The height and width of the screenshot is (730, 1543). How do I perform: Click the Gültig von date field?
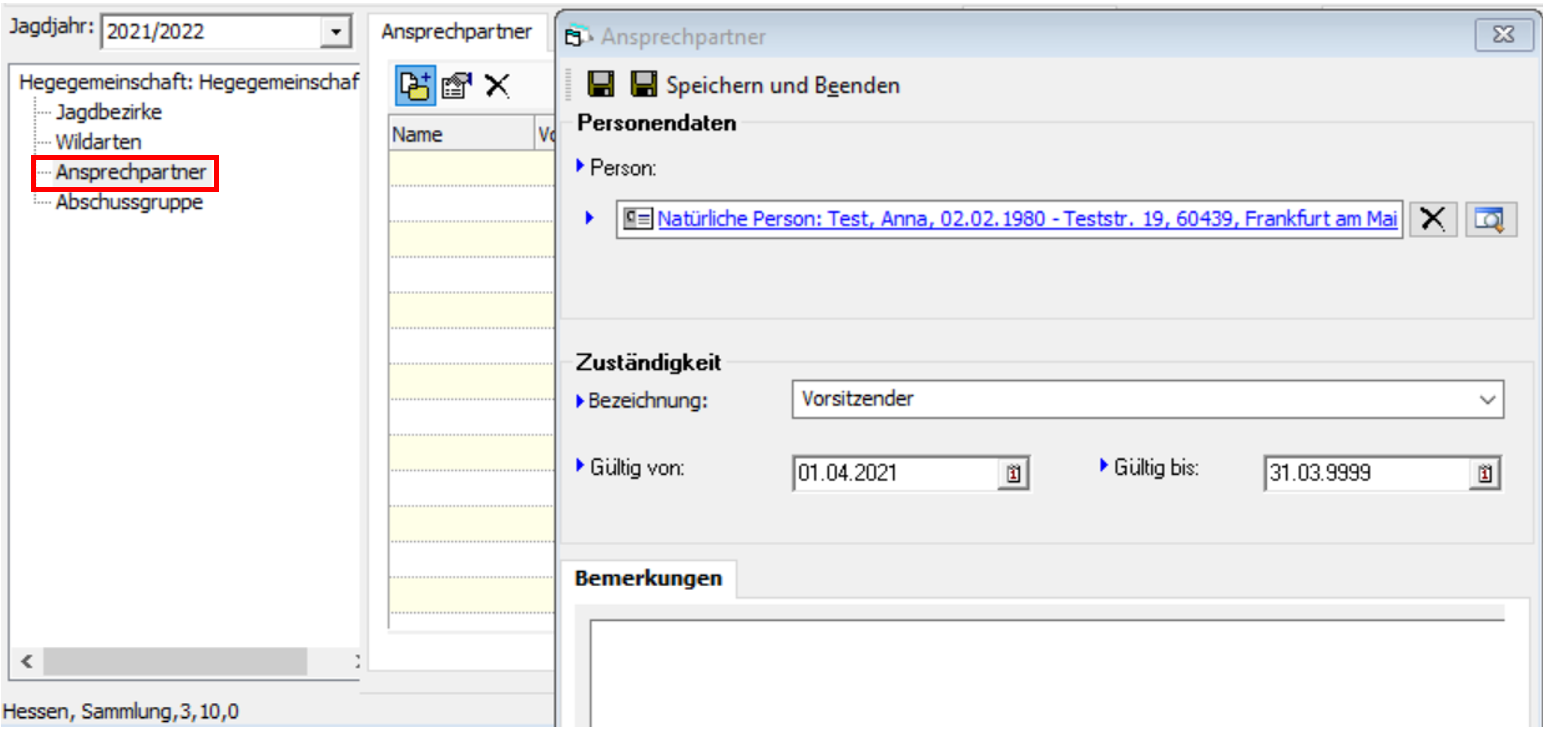[895, 474]
